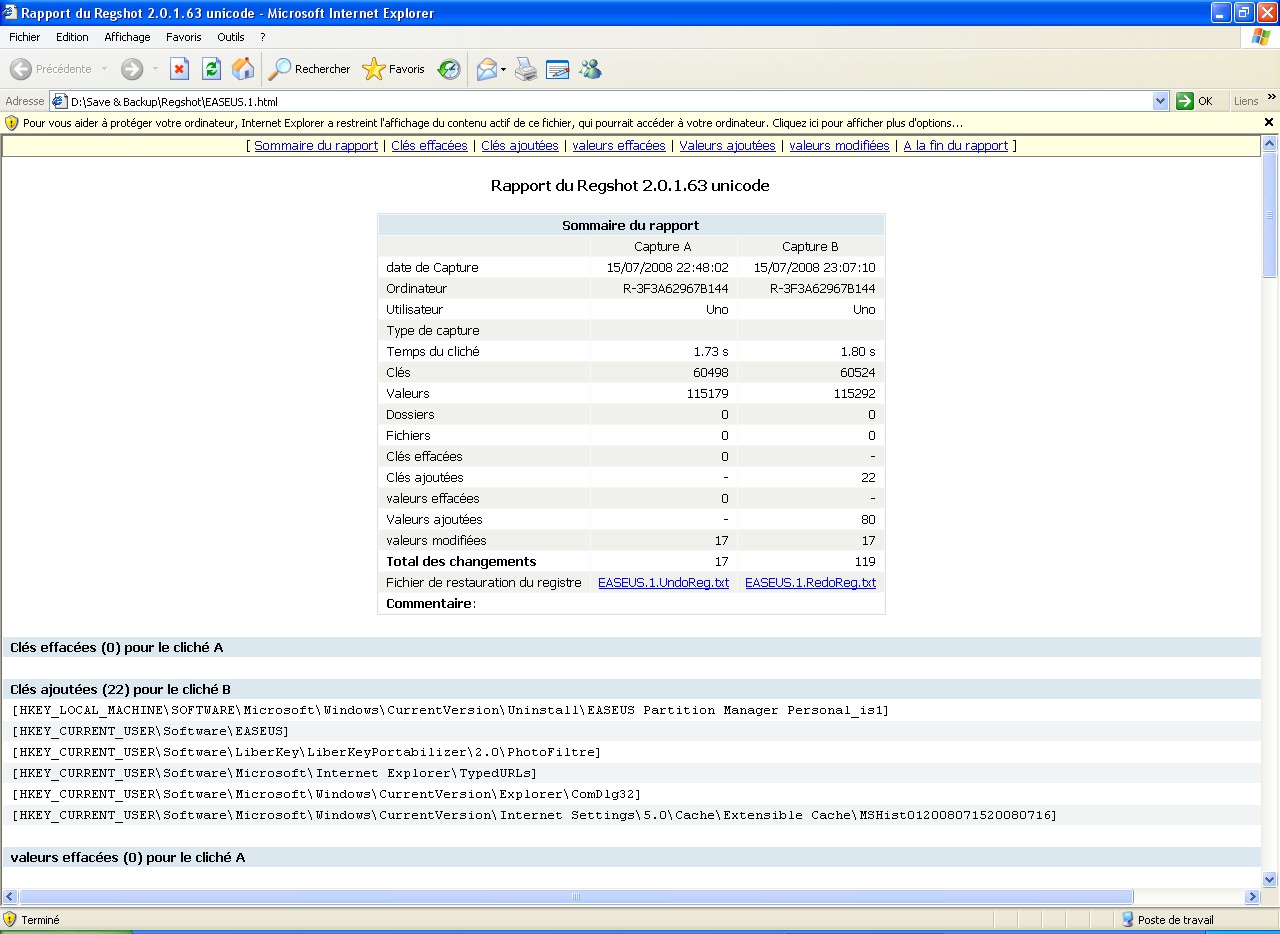The height and width of the screenshot is (934, 1280).
Task: Click the Précédente back arrow icon
Action: pyautogui.click(x=21, y=69)
